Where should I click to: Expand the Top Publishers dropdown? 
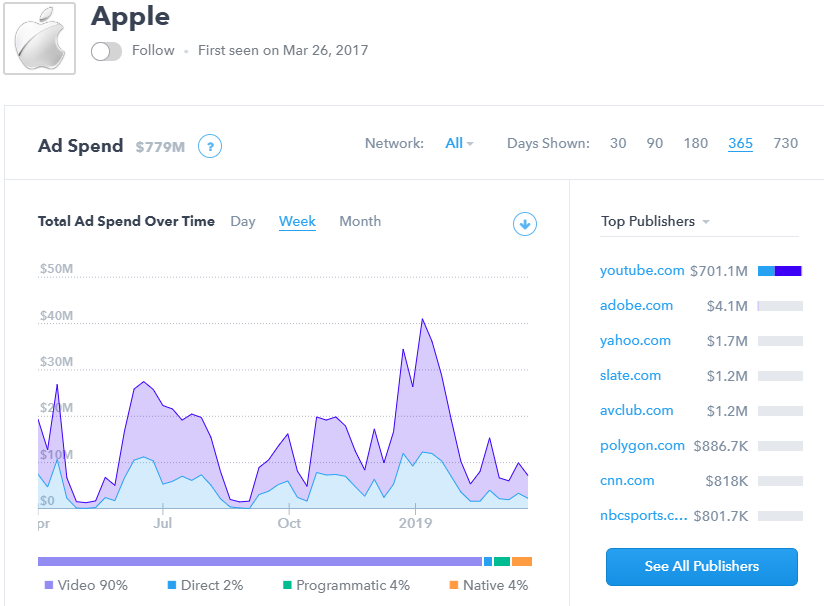point(655,222)
